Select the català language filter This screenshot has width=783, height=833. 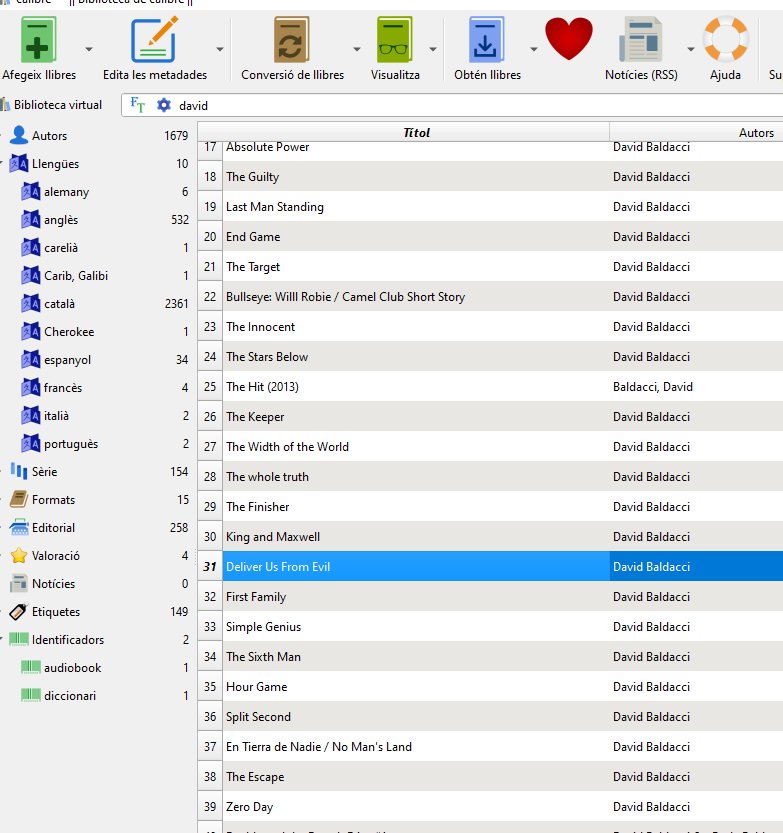coord(59,304)
